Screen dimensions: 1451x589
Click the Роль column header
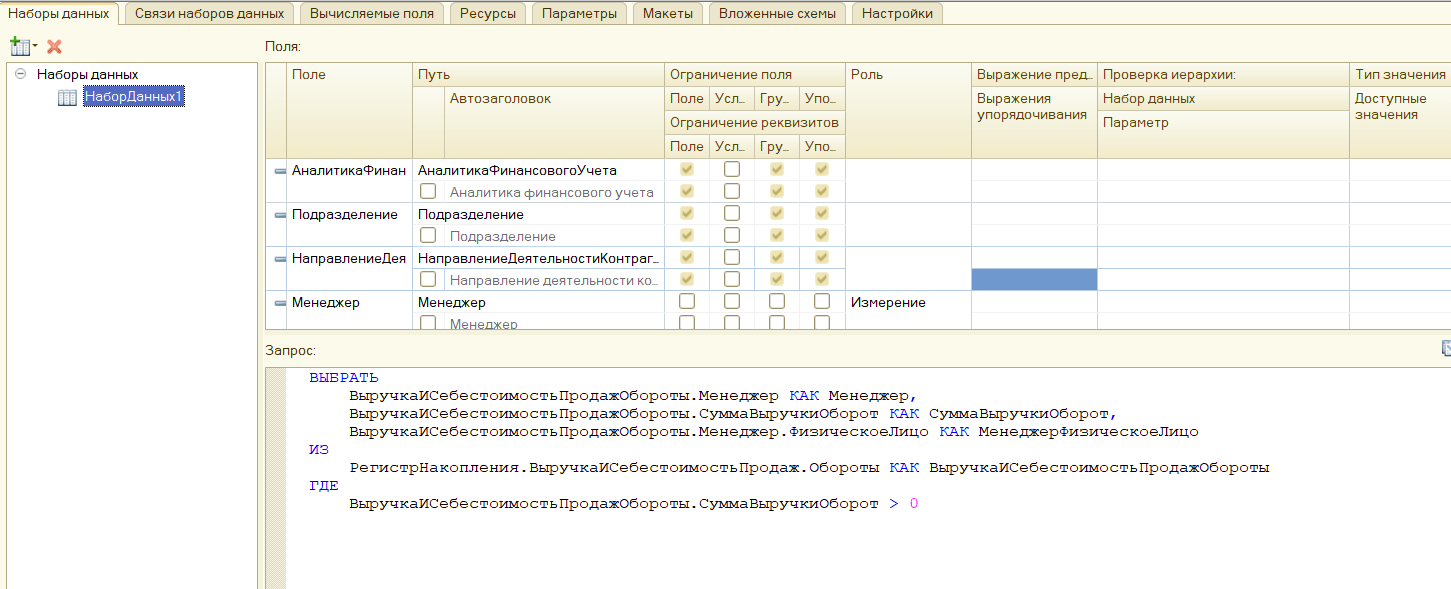(866, 74)
